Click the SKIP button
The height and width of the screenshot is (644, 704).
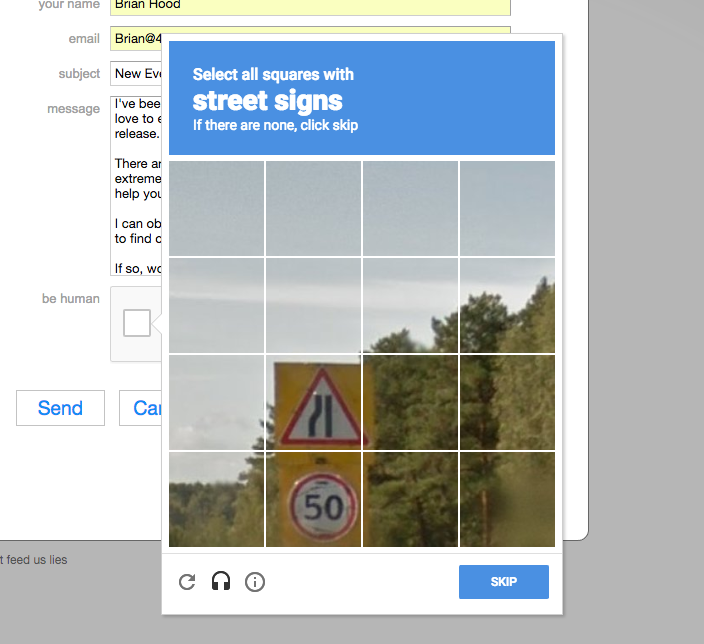click(x=504, y=582)
